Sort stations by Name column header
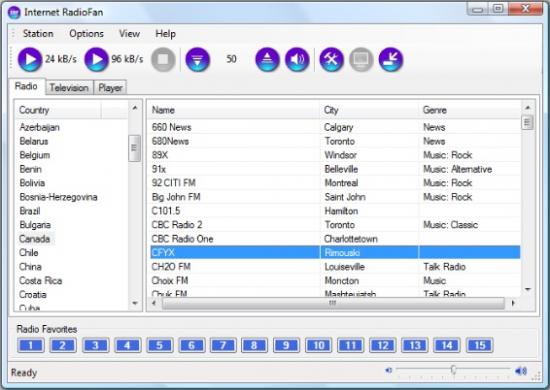550x390 pixels. pyautogui.click(x=234, y=110)
